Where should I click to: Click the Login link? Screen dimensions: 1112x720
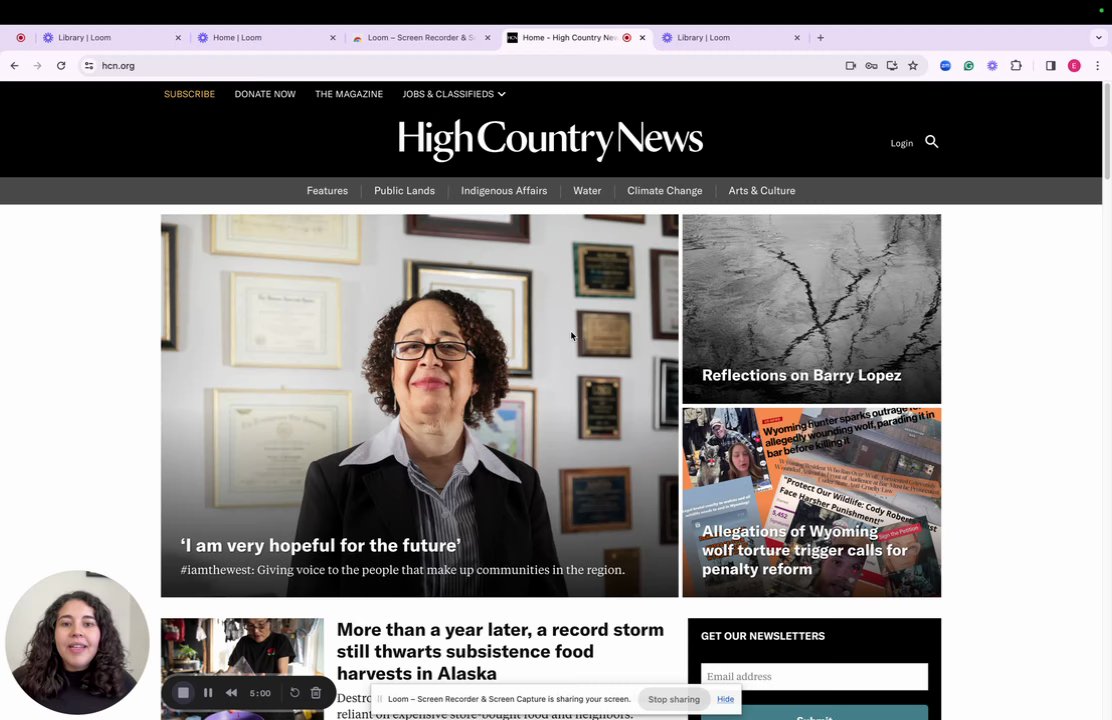[x=901, y=143]
